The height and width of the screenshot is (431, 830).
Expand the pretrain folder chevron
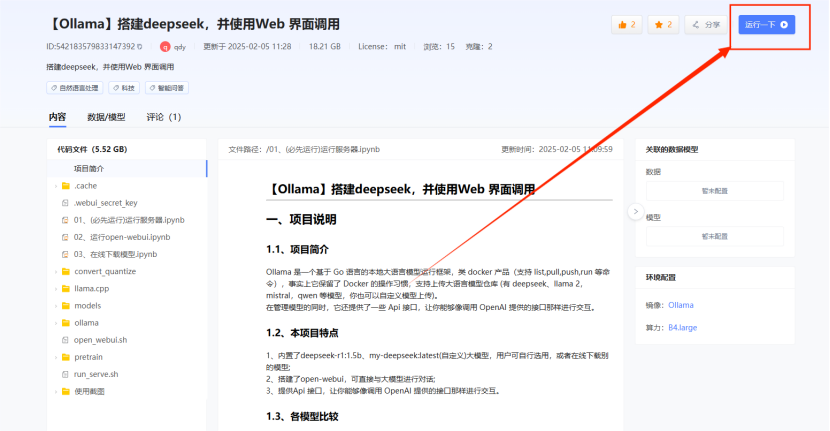[x=56, y=357]
